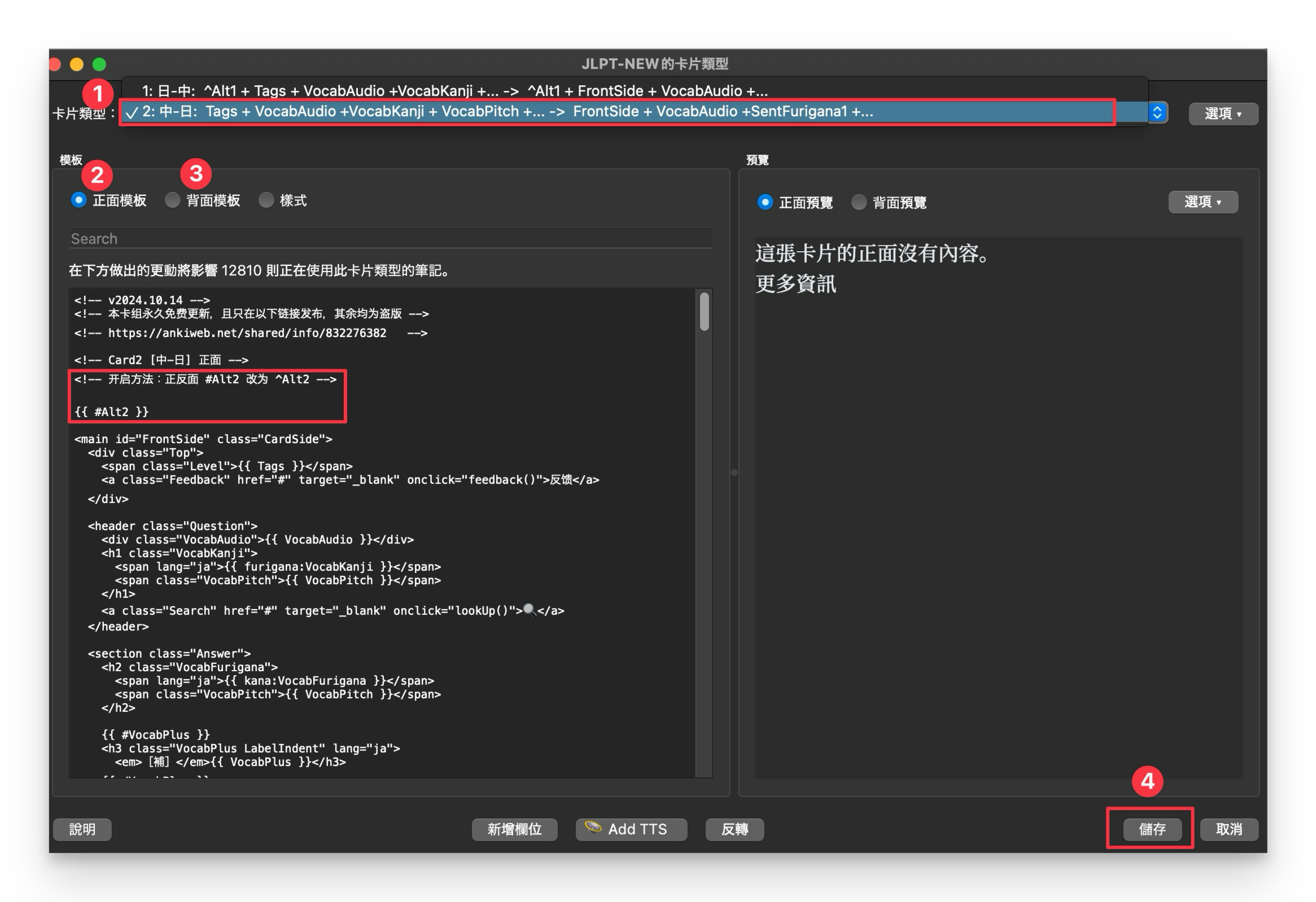Click the 取消 cancel button
The image size is (1316, 902).
pos(1229,829)
